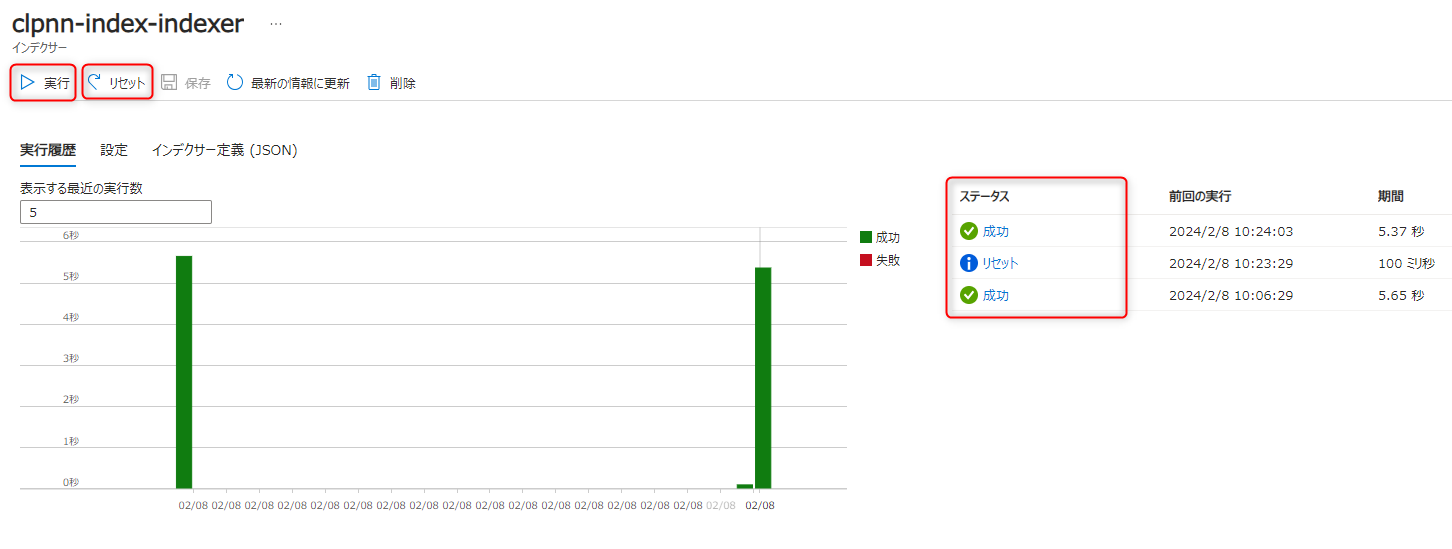The width and height of the screenshot is (1452, 549).
Task: Click the tall green bar at chart right
Action: click(x=763, y=378)
